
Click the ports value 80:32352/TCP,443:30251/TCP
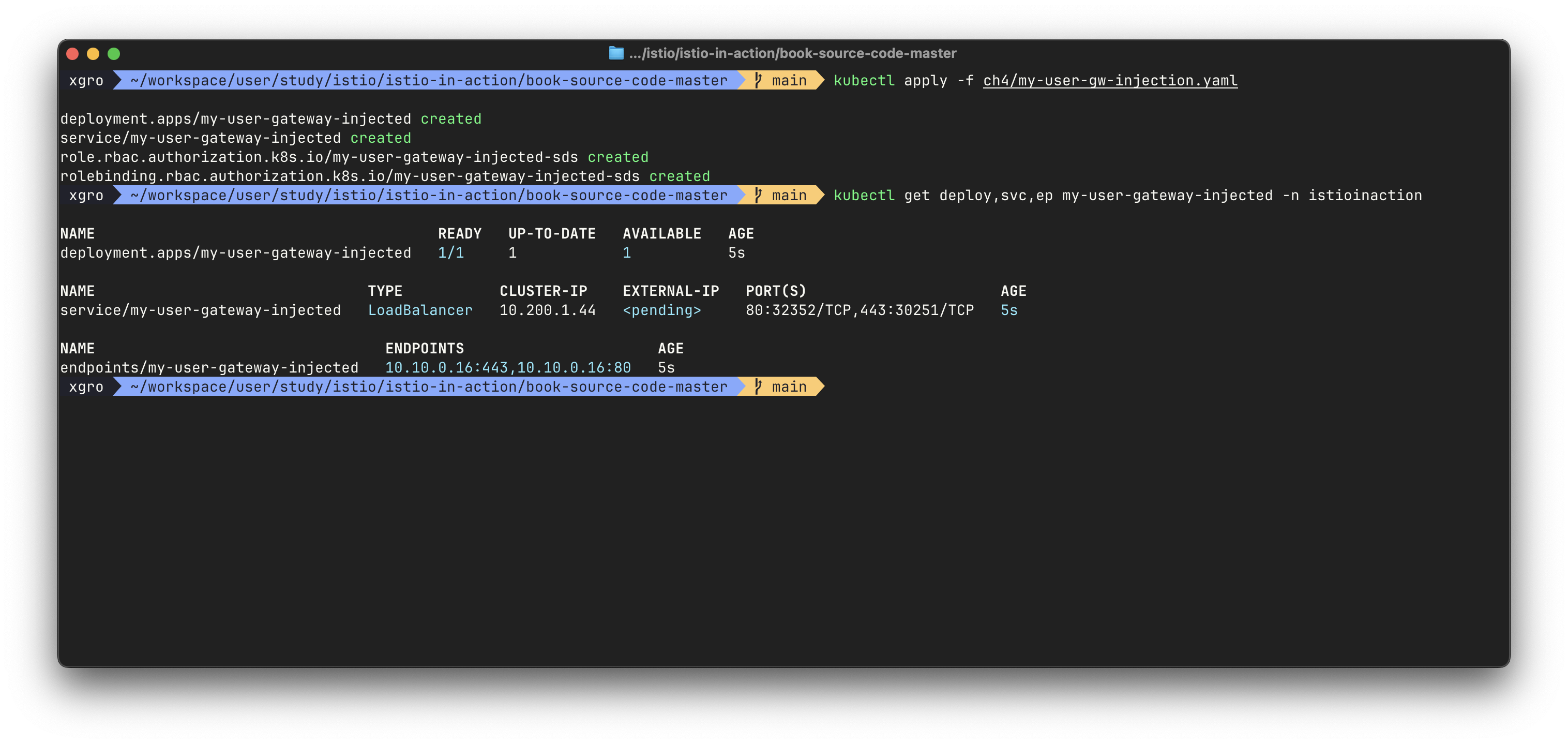point(860,310)
